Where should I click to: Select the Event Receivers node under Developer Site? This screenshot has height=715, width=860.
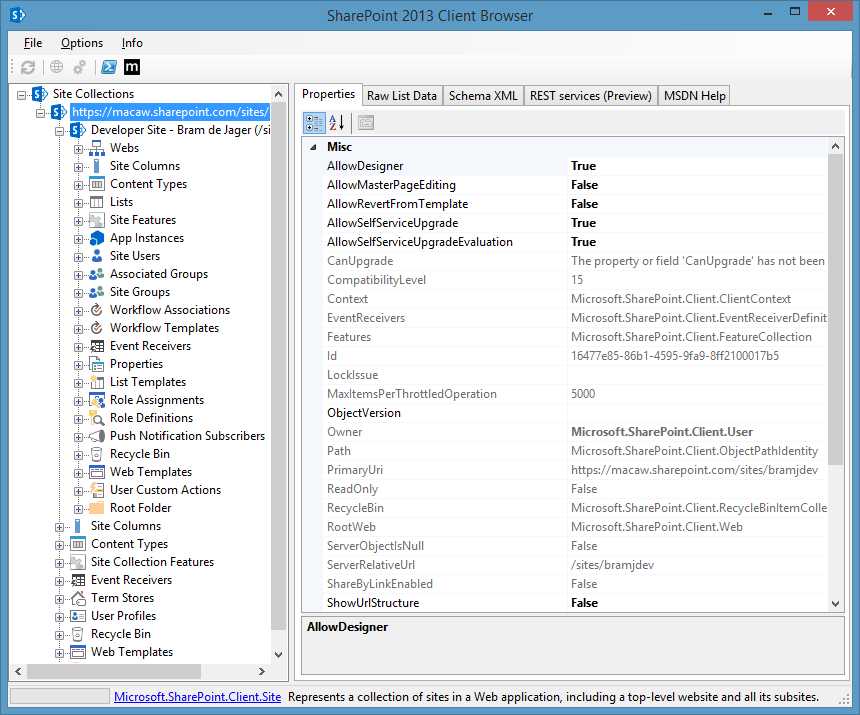click(150, 346)
